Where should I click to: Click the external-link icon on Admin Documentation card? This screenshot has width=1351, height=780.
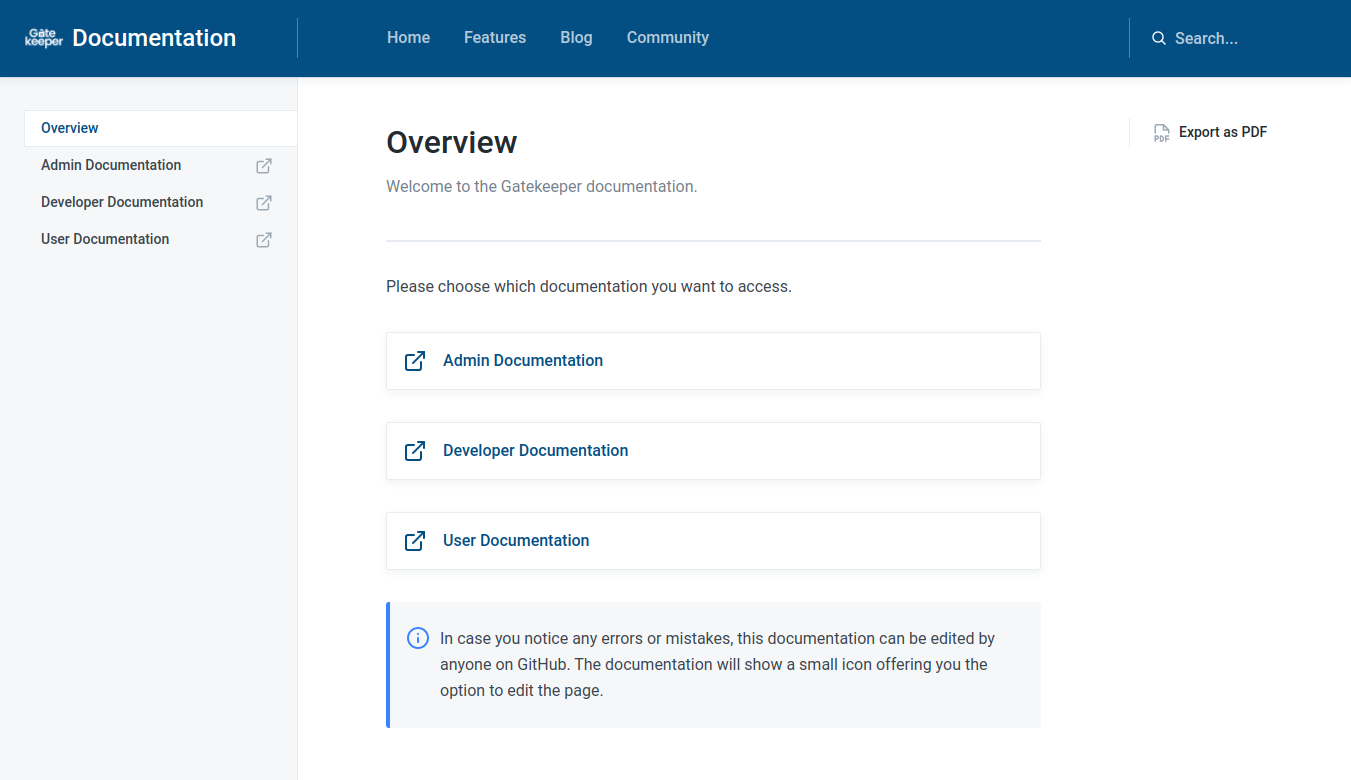tap(415, 361)
